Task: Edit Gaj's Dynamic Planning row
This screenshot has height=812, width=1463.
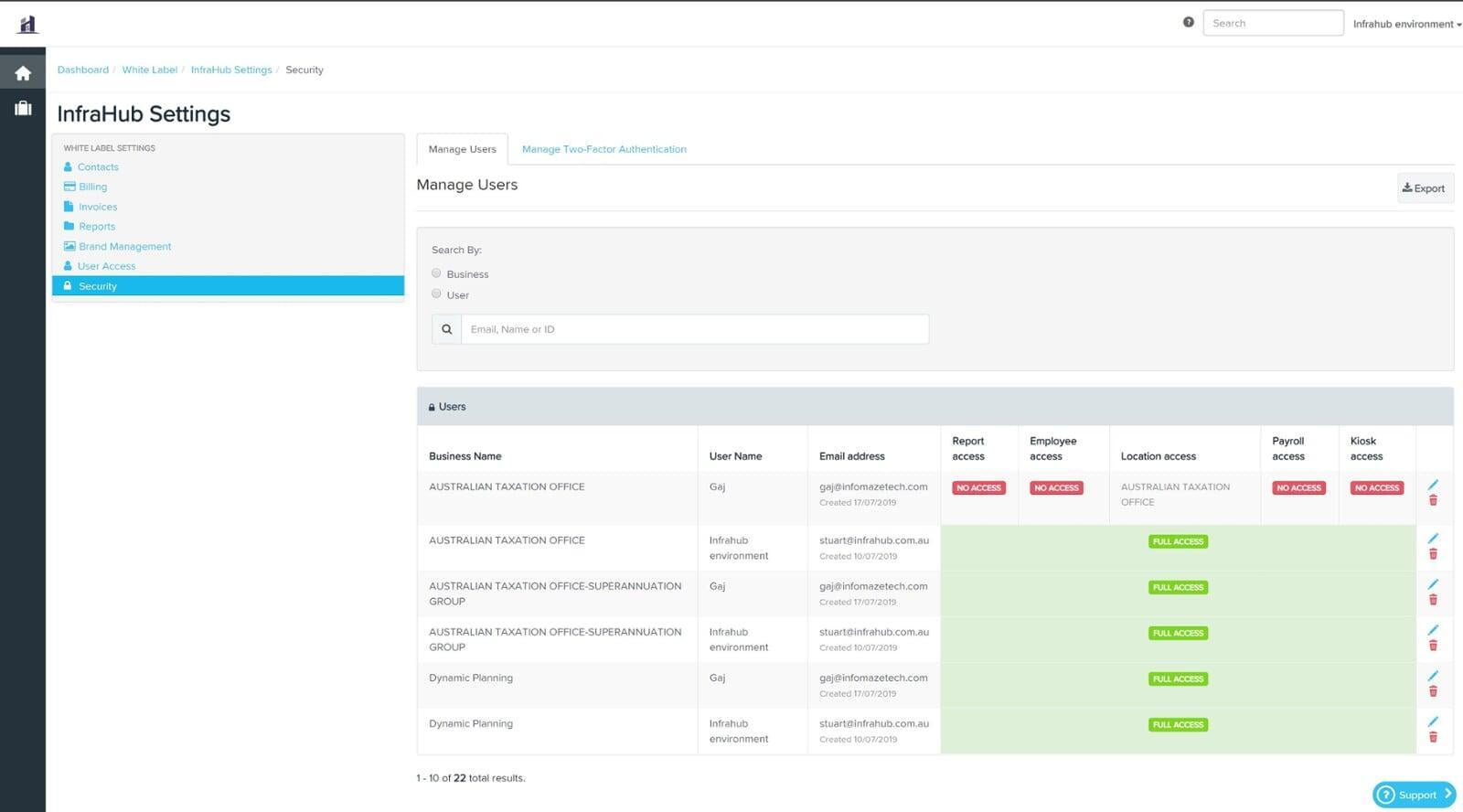Action: (1433, 676)
